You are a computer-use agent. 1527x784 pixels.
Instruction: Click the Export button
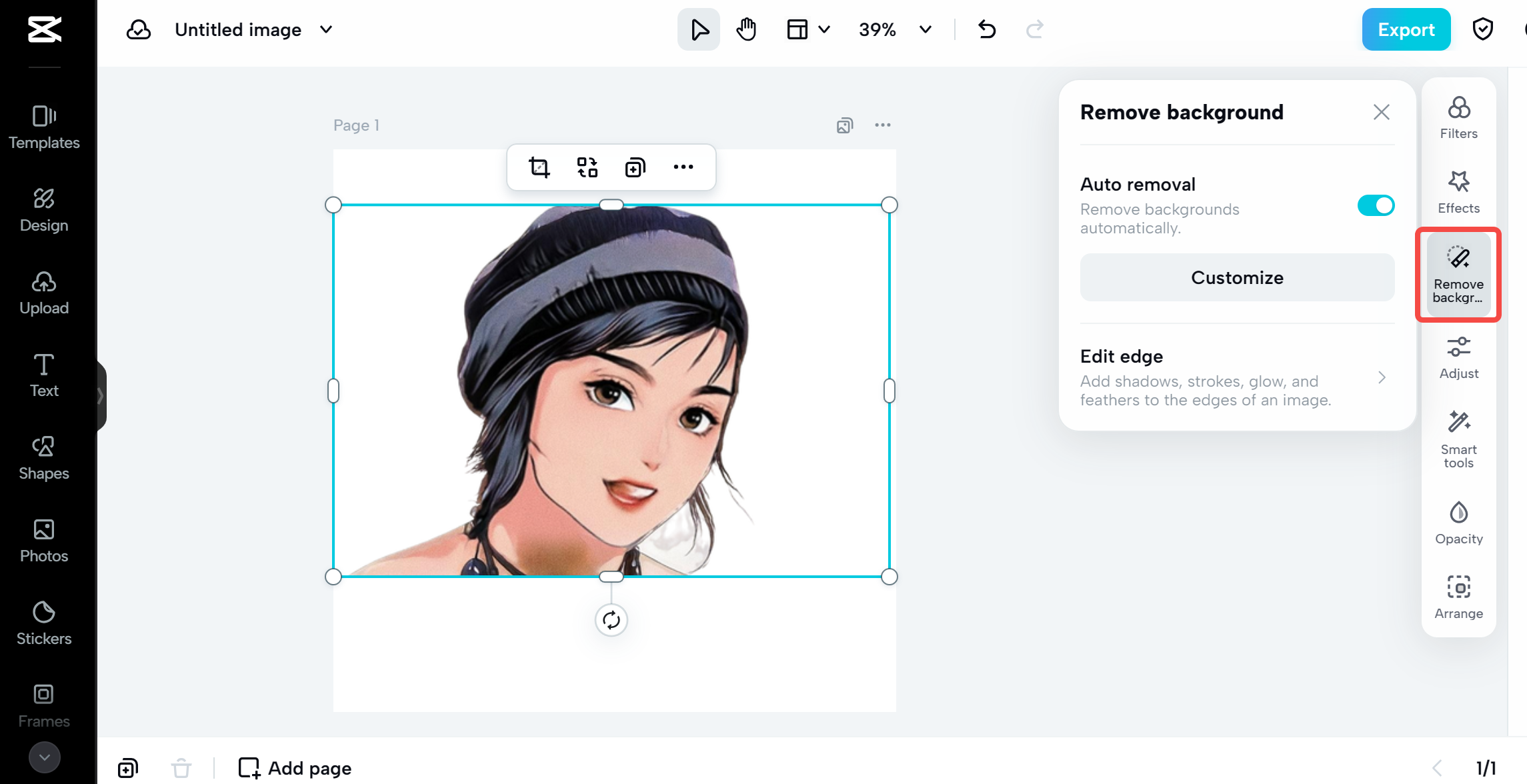pos(1406,30)
